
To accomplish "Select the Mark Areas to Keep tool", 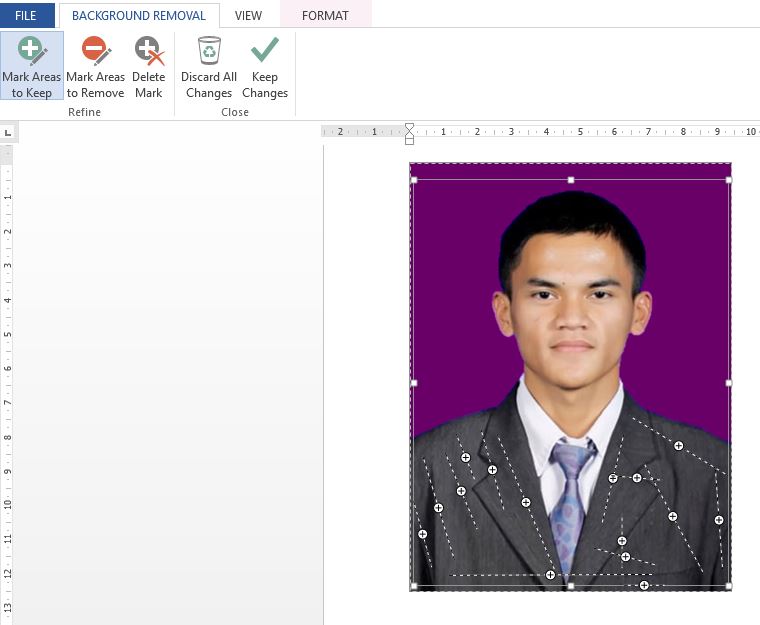I will [32, 66].
